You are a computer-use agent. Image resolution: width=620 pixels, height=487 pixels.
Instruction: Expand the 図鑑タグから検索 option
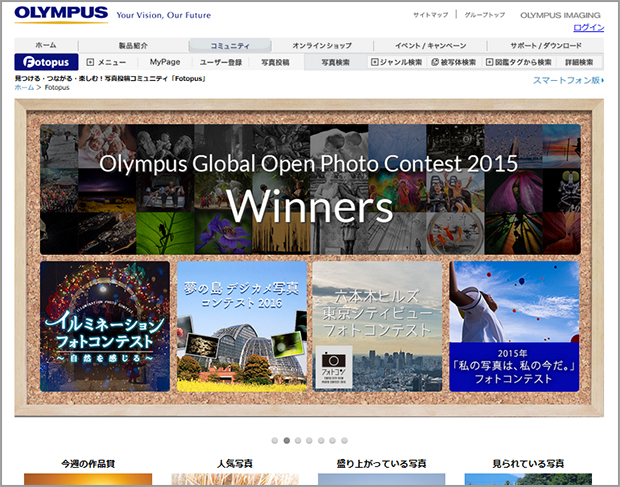(x=519, y=62)
